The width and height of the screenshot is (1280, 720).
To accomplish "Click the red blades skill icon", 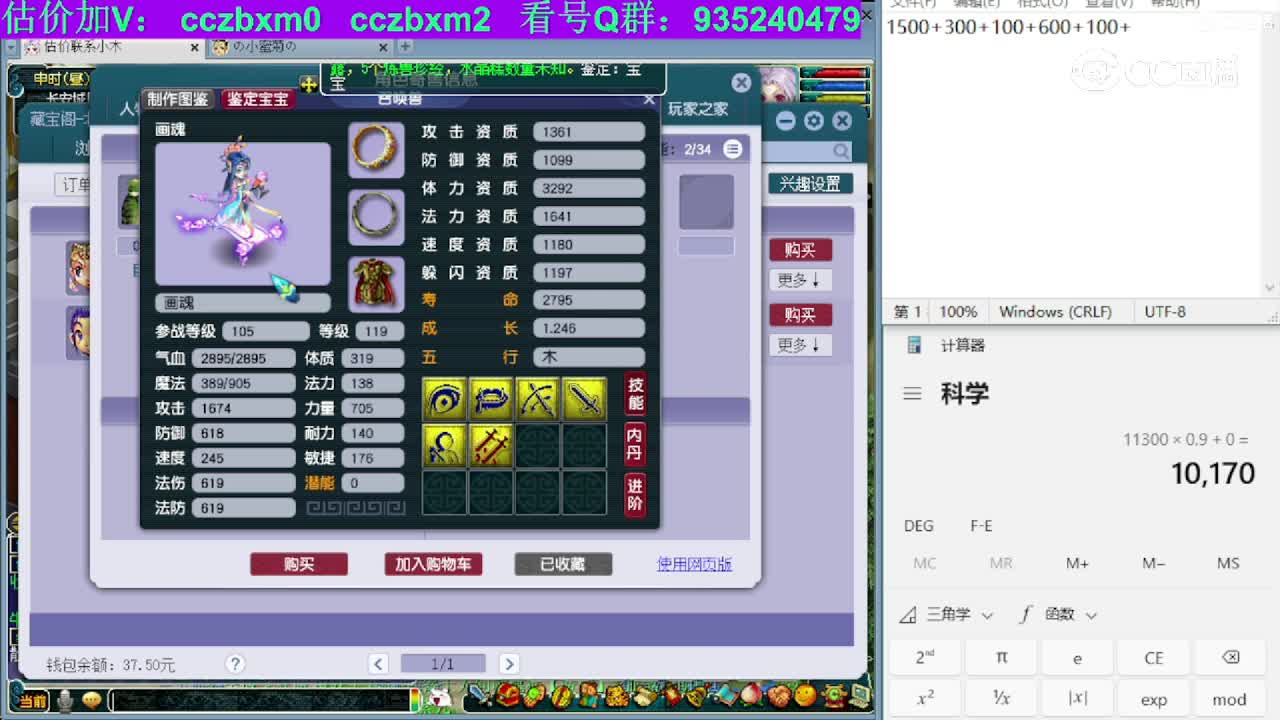I will pos(491,445).
